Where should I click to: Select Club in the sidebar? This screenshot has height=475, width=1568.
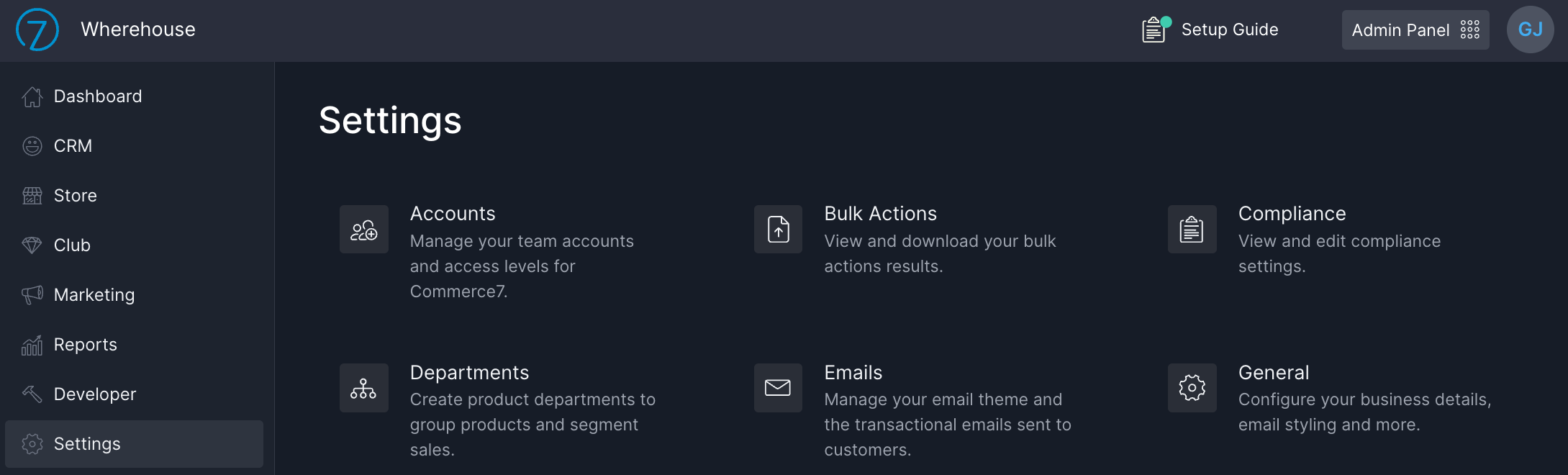[72, 245]
